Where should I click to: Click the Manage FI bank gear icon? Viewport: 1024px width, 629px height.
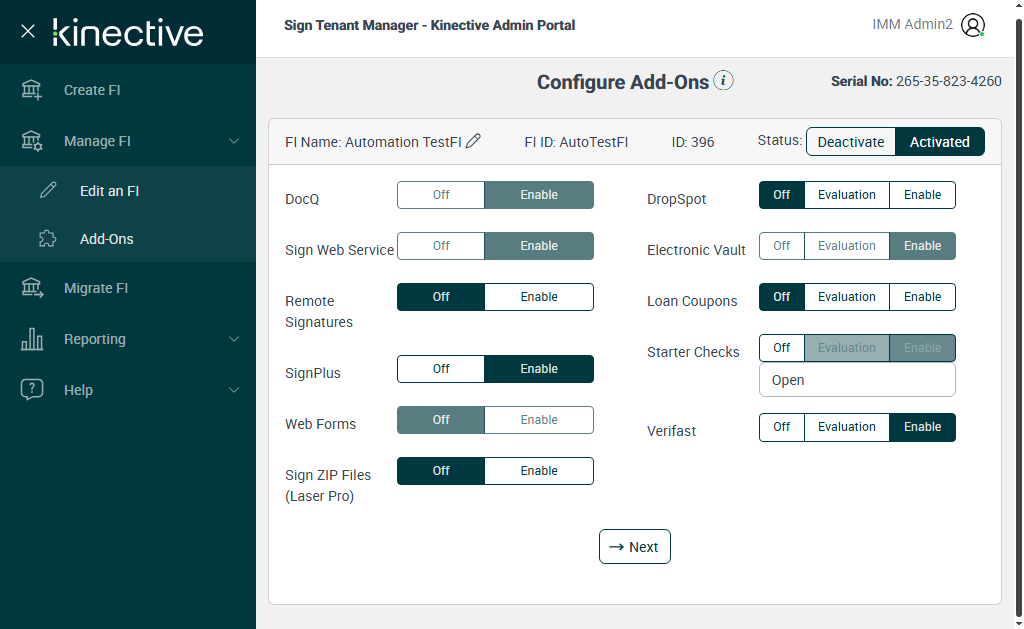coord(31,141)
